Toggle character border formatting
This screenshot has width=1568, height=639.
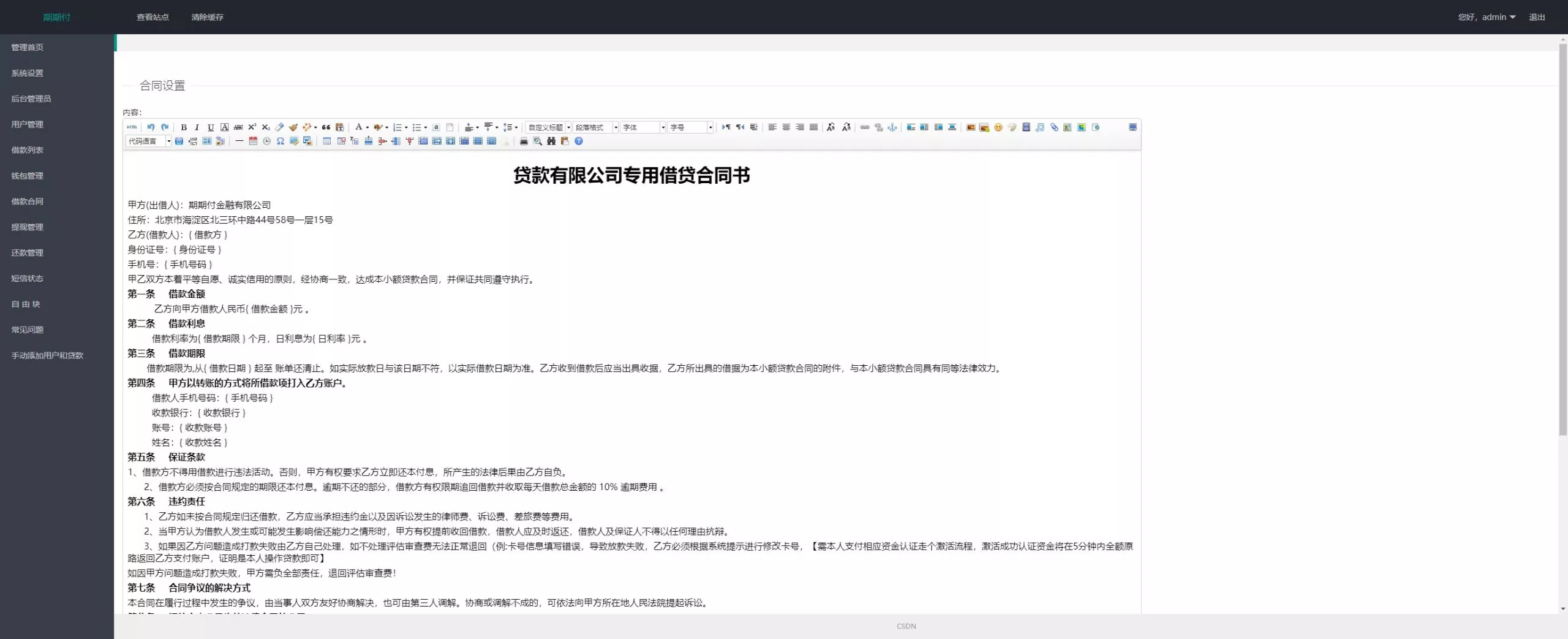(225, 127)
